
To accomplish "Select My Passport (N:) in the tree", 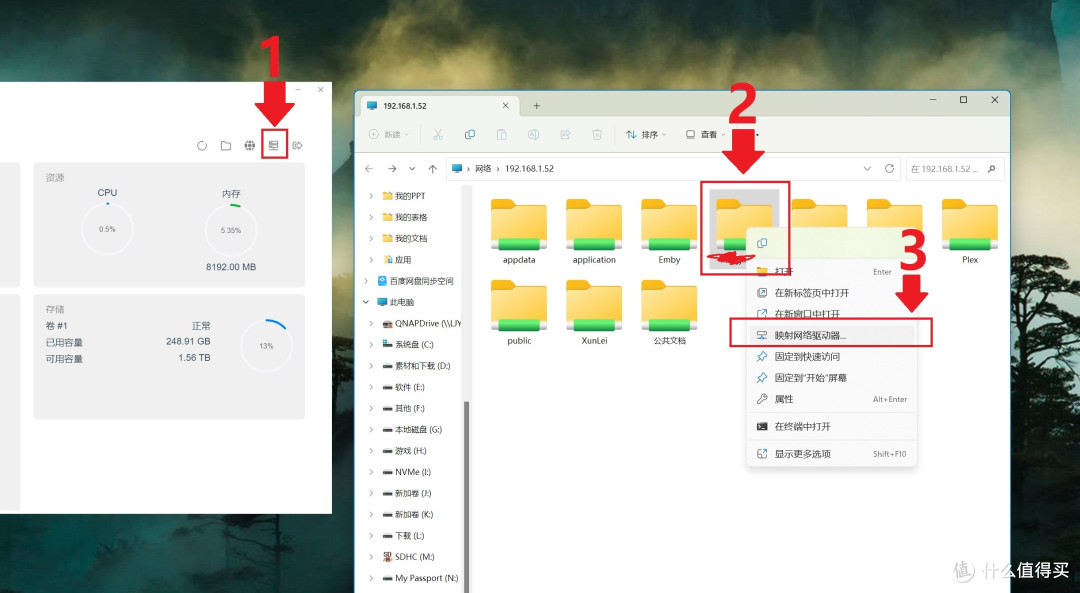I will point(420,579).
